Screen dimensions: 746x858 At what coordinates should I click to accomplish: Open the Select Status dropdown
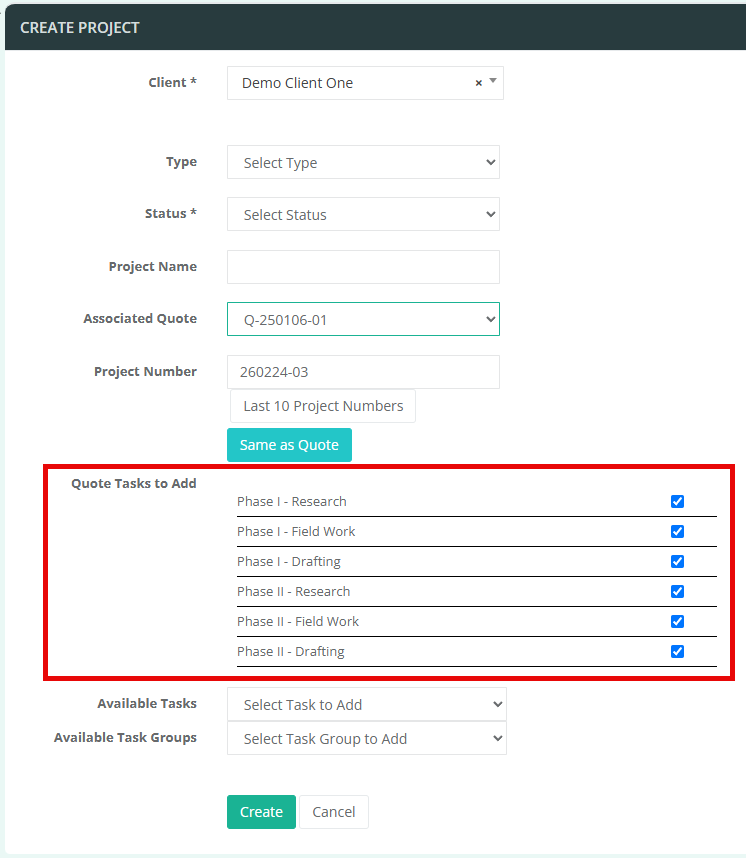[x=363, y=214]
